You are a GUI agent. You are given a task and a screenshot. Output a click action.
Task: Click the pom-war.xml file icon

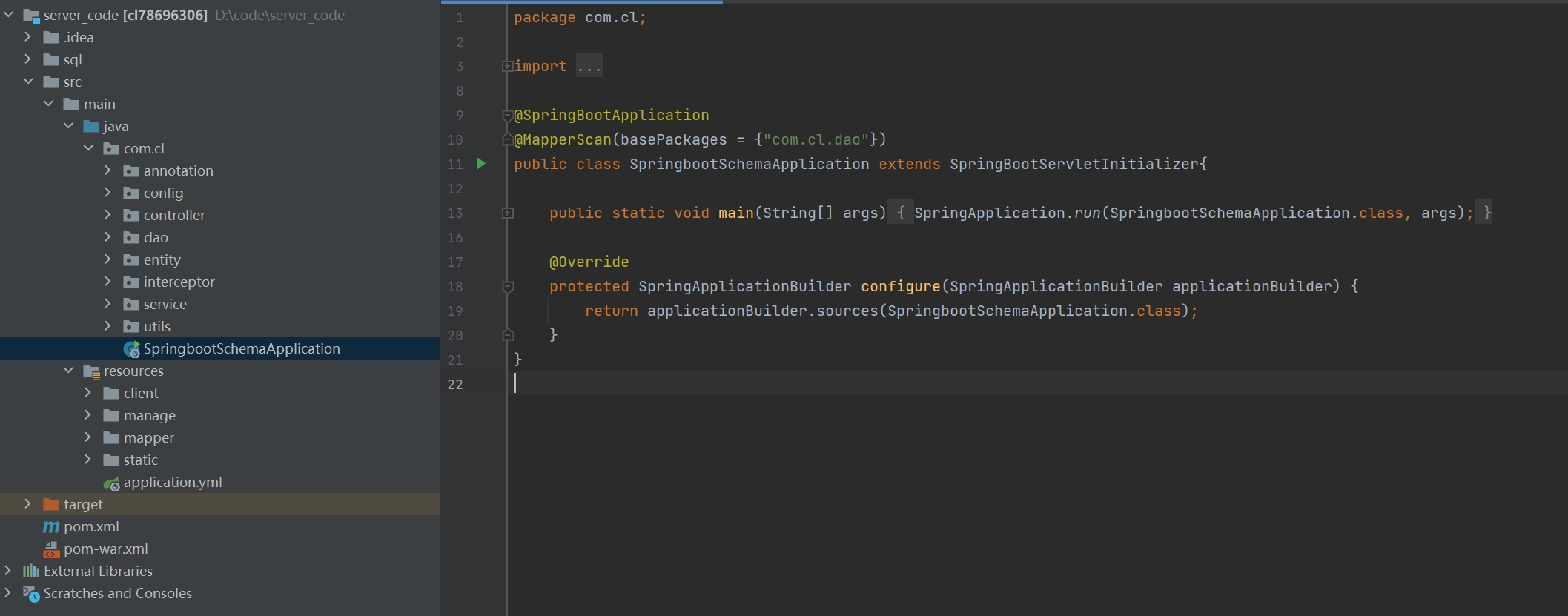[x=51, y=549]
